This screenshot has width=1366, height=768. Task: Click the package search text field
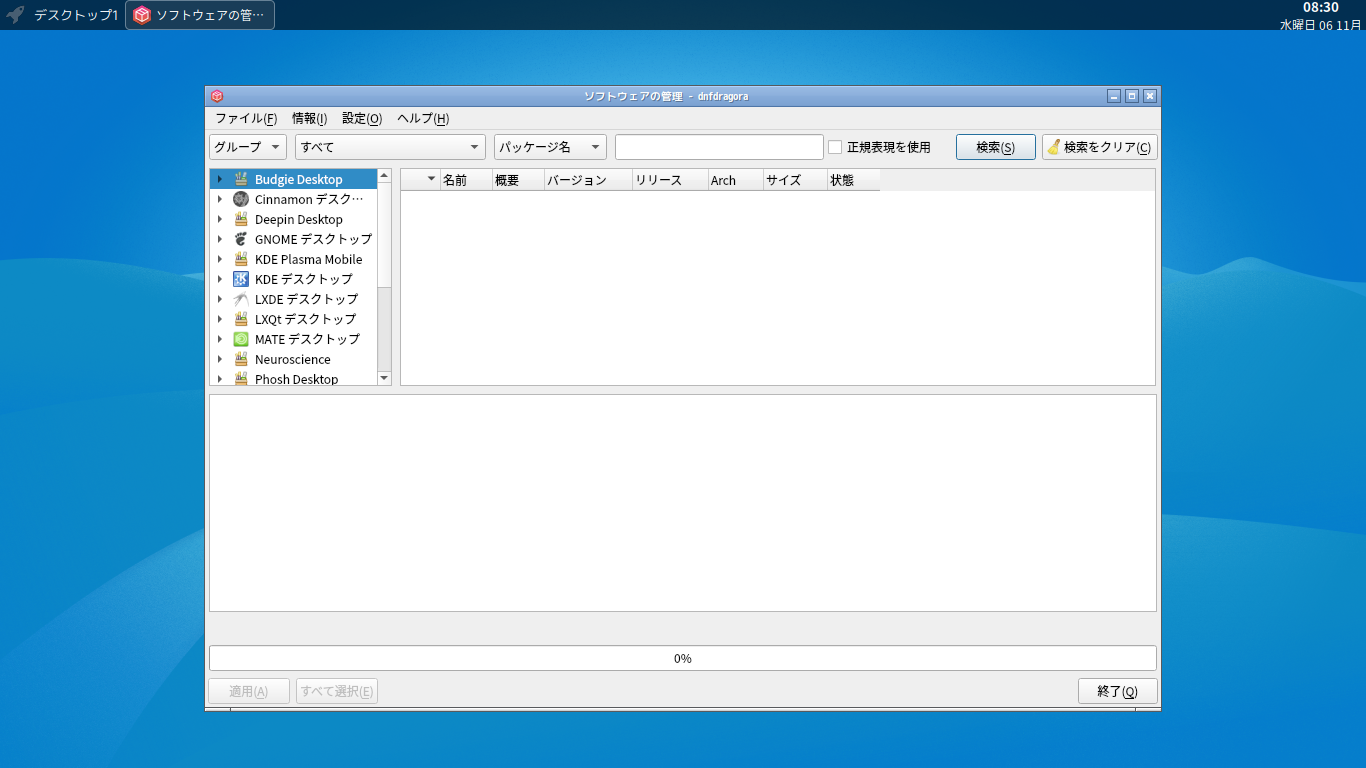(x=719, y=147)
